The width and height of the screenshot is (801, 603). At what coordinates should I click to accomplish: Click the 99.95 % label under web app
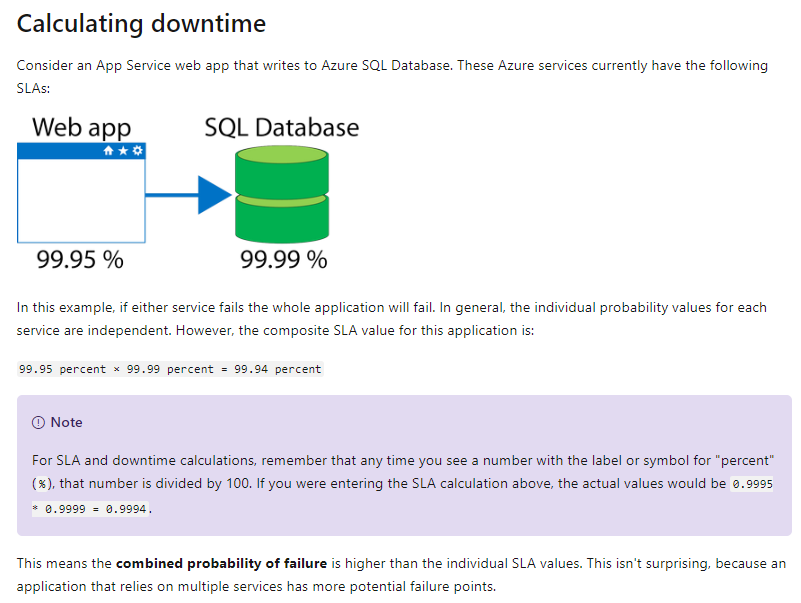point(80,260)
